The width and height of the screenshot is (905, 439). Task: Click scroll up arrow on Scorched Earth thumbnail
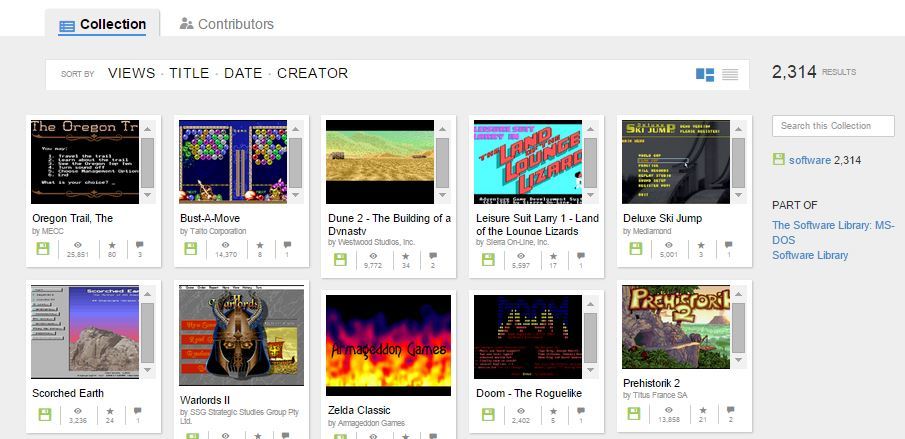148,294
